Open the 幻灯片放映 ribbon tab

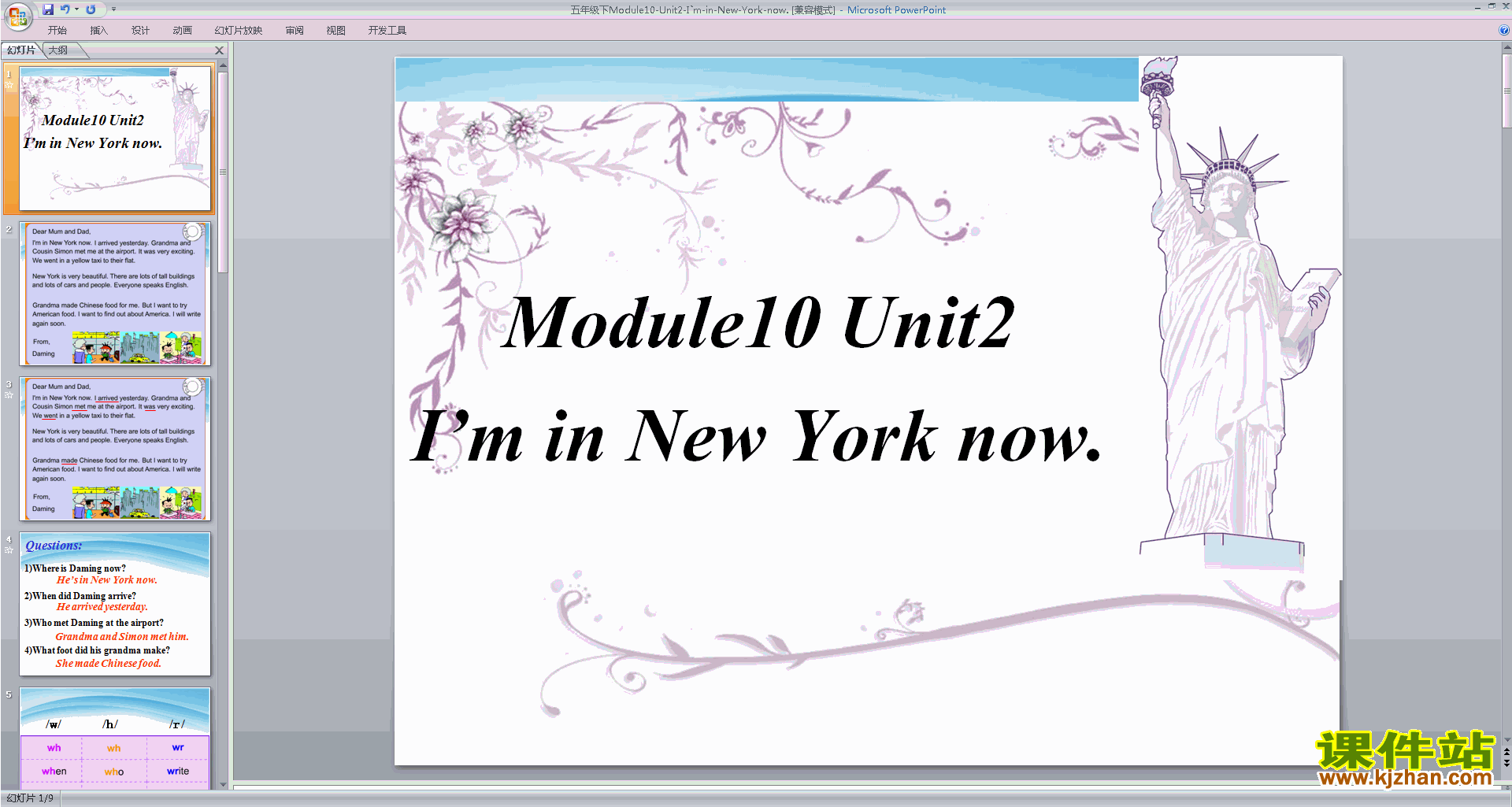pos(239,31)
